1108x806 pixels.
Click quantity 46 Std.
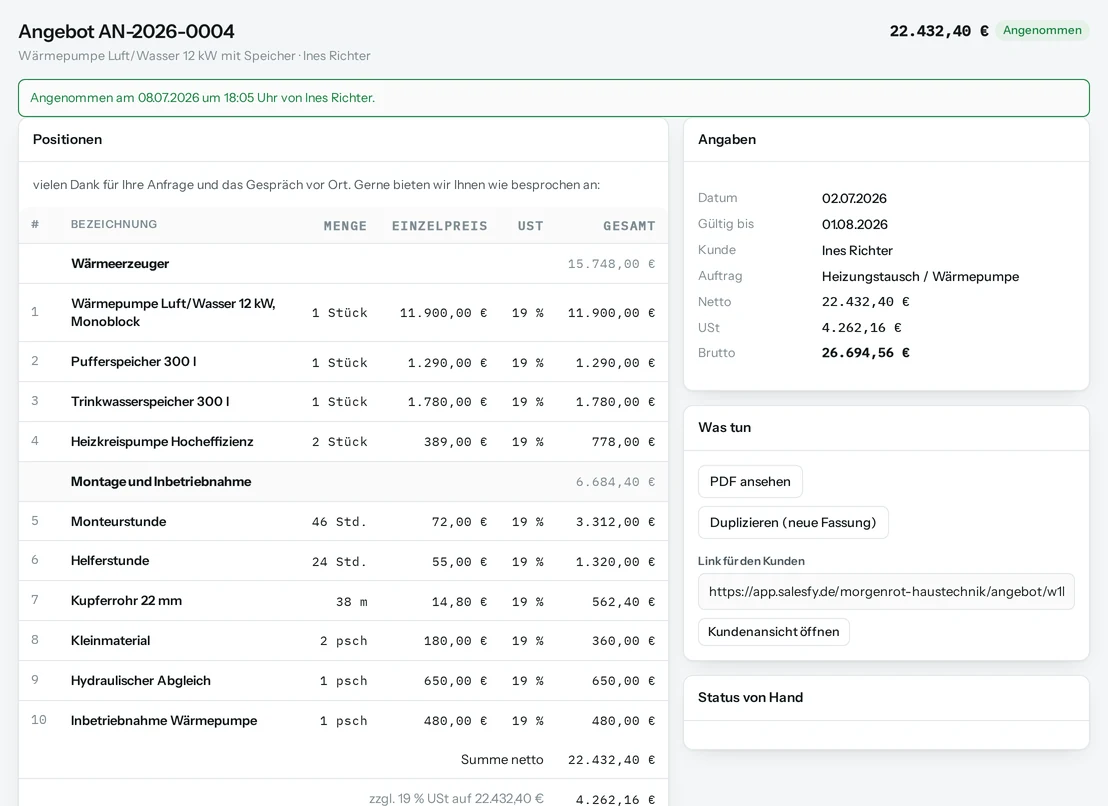(339, 522)
